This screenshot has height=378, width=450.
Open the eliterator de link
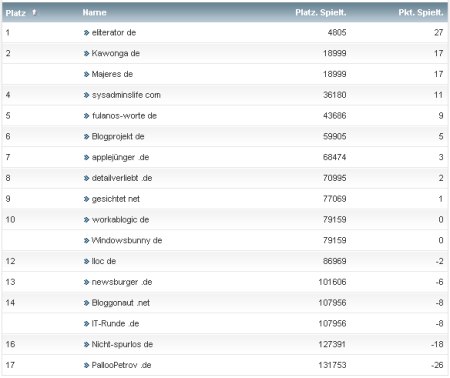click(114, 33)
